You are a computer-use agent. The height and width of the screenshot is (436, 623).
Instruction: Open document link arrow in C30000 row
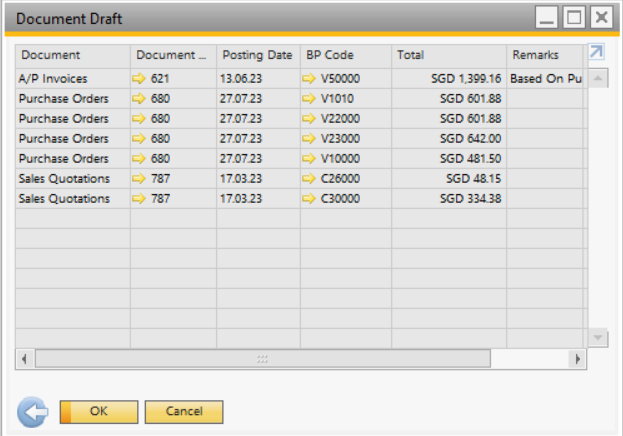click(139, 198)
